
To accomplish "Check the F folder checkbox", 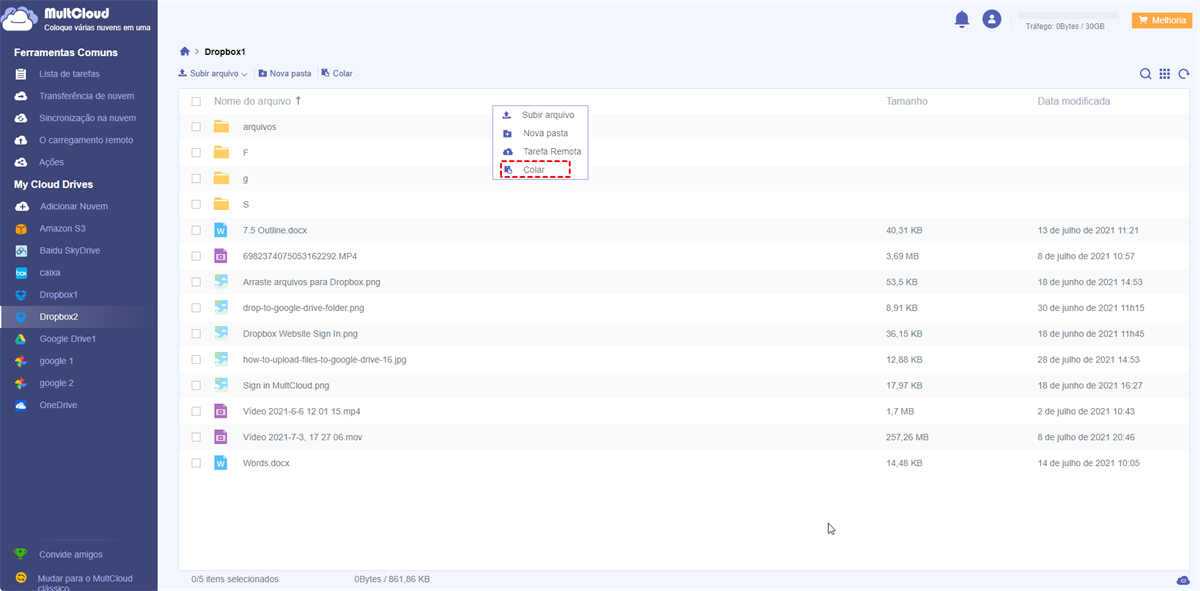I will (196, 153).
